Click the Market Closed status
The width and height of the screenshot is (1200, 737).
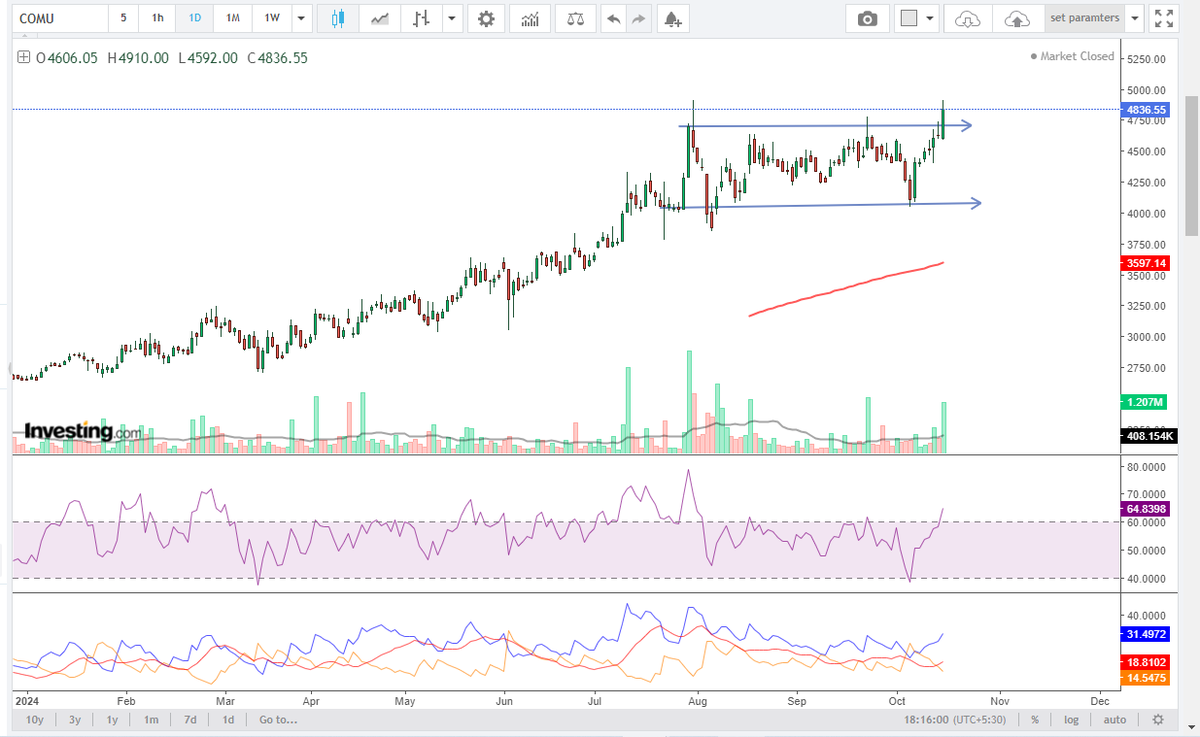pos(1072,56)
